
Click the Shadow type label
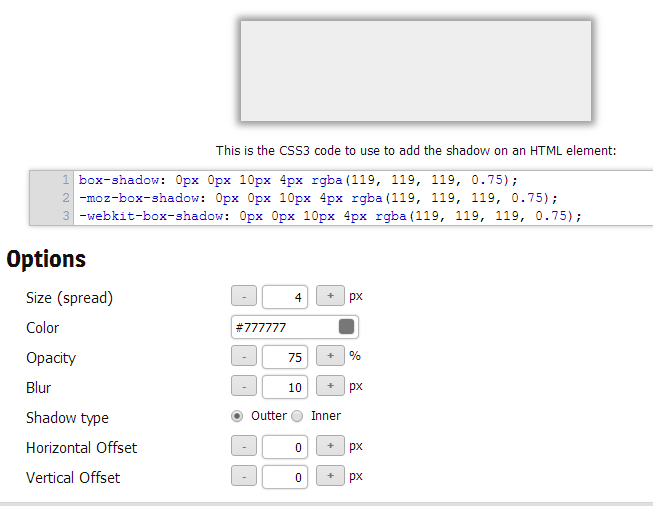coord(67,418)
